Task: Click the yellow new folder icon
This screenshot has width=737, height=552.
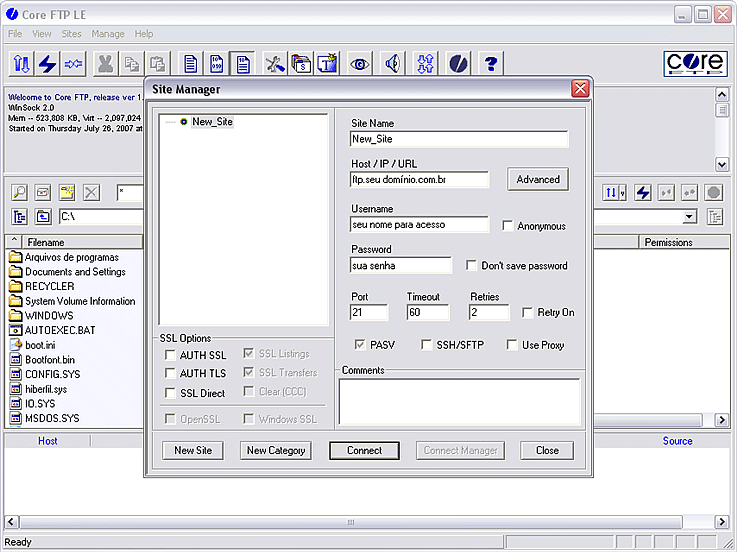Action: (x=67, y=192)
